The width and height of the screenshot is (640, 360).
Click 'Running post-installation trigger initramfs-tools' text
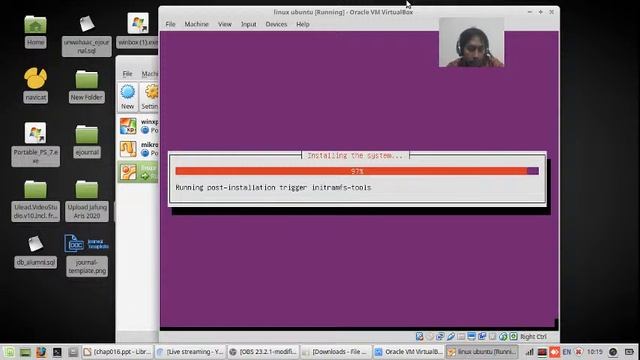[273, 187]
